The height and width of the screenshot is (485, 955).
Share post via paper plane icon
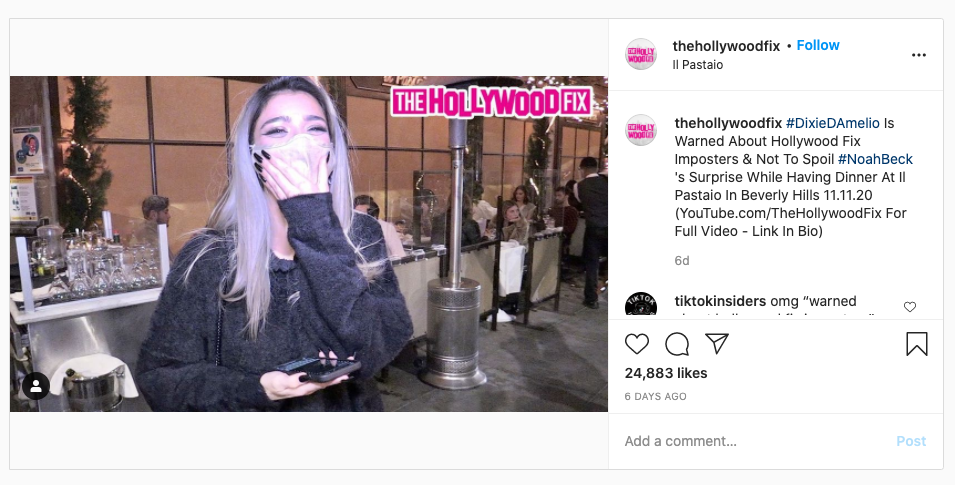pyautogui.click(x=717, y=344)
